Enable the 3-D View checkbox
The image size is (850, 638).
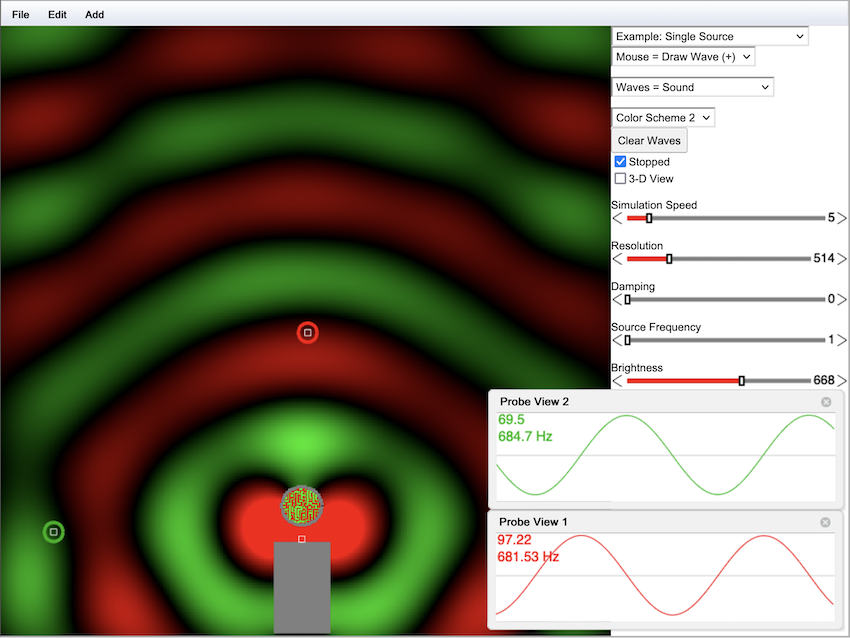621,179
